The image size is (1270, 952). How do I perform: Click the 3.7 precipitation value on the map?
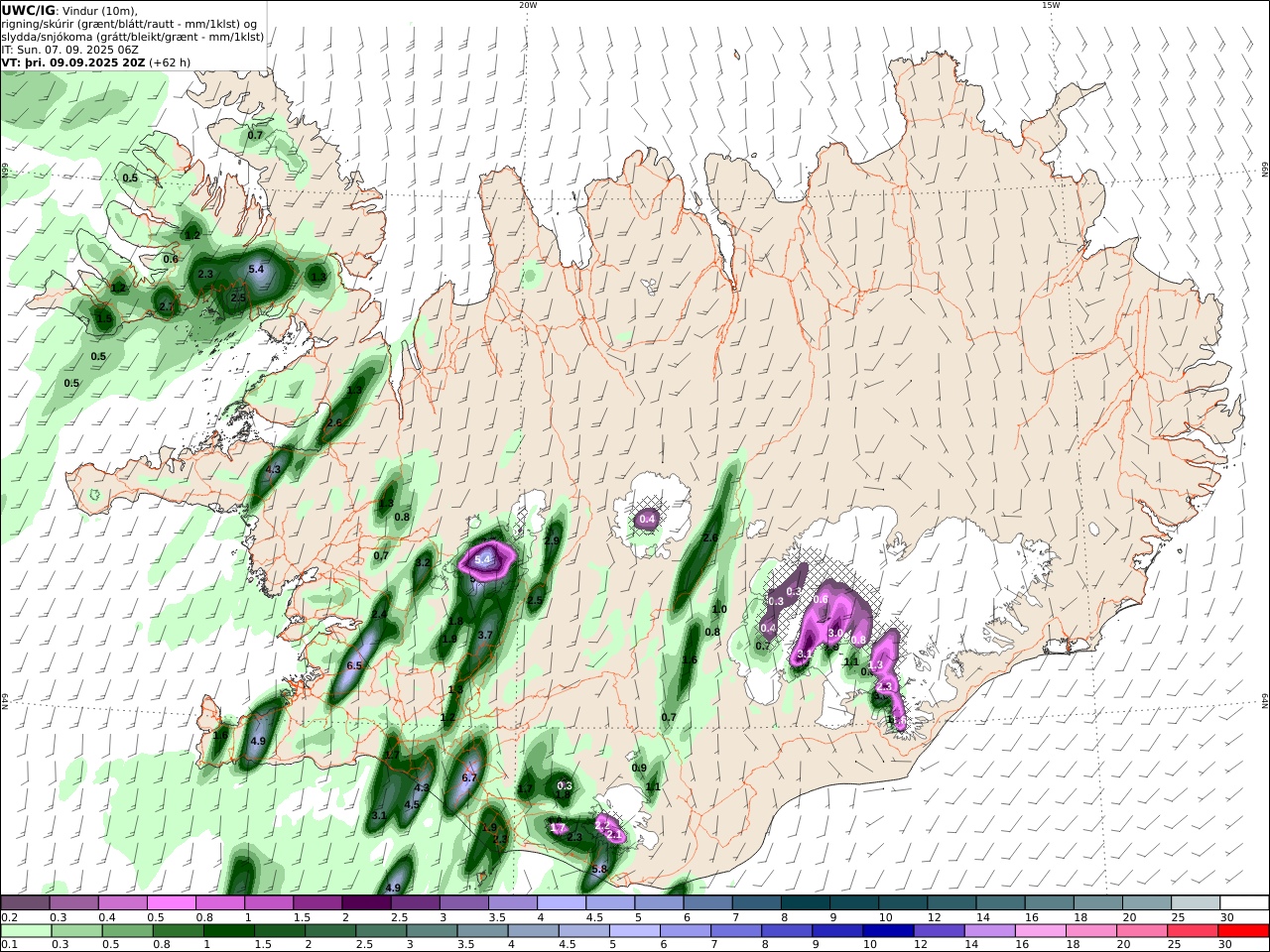(x=485, y=635)
